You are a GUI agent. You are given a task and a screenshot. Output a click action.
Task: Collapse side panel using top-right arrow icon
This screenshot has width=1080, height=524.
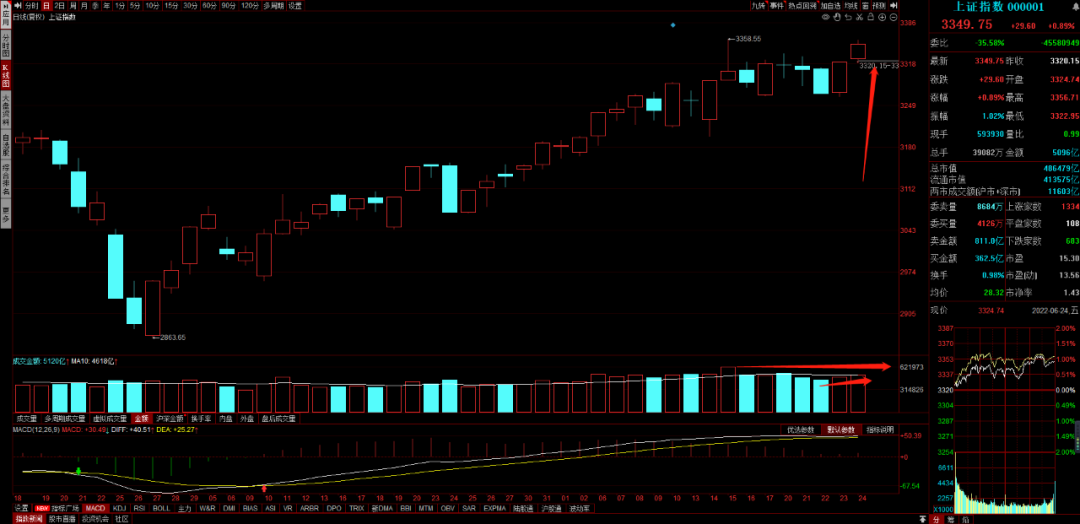coord(893,6)
